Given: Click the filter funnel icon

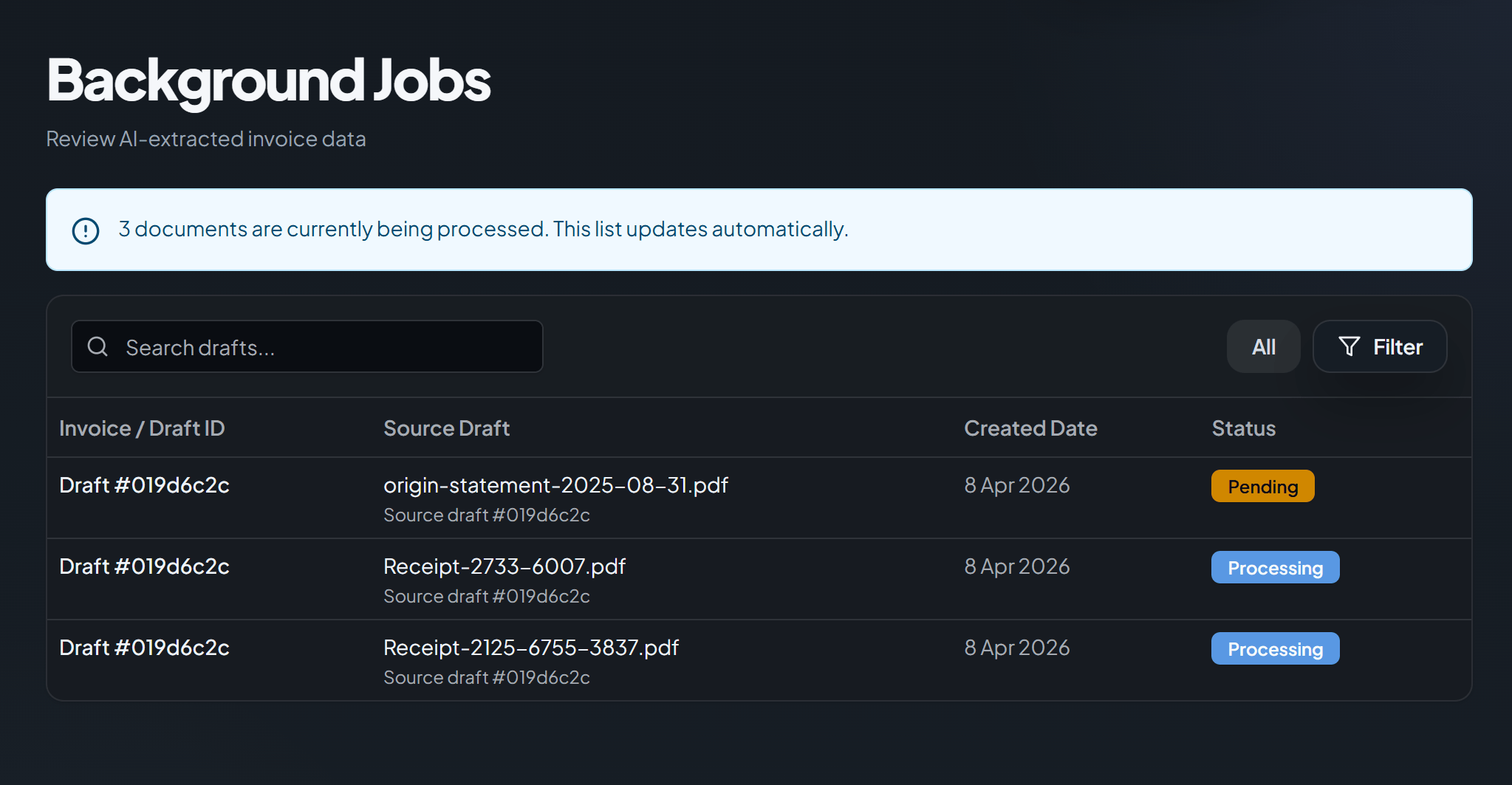Looking at the screenshot, I should (x=1349, y=346).
